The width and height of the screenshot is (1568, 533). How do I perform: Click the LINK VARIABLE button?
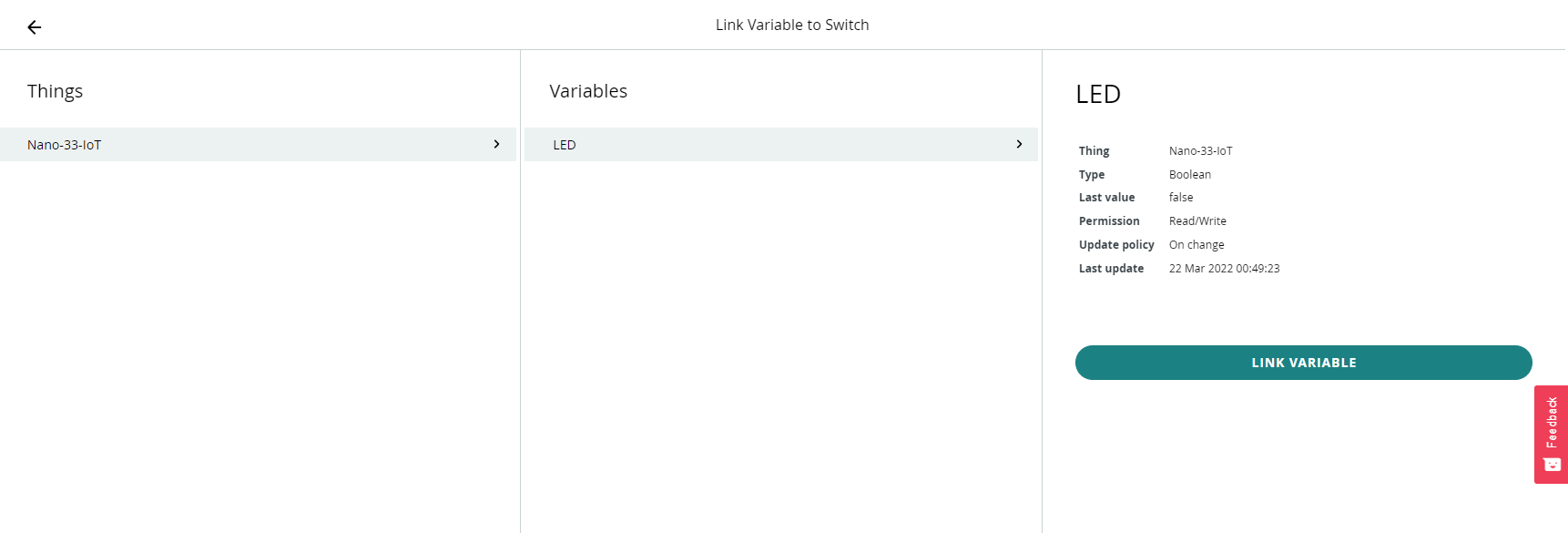pos(1303,363)
